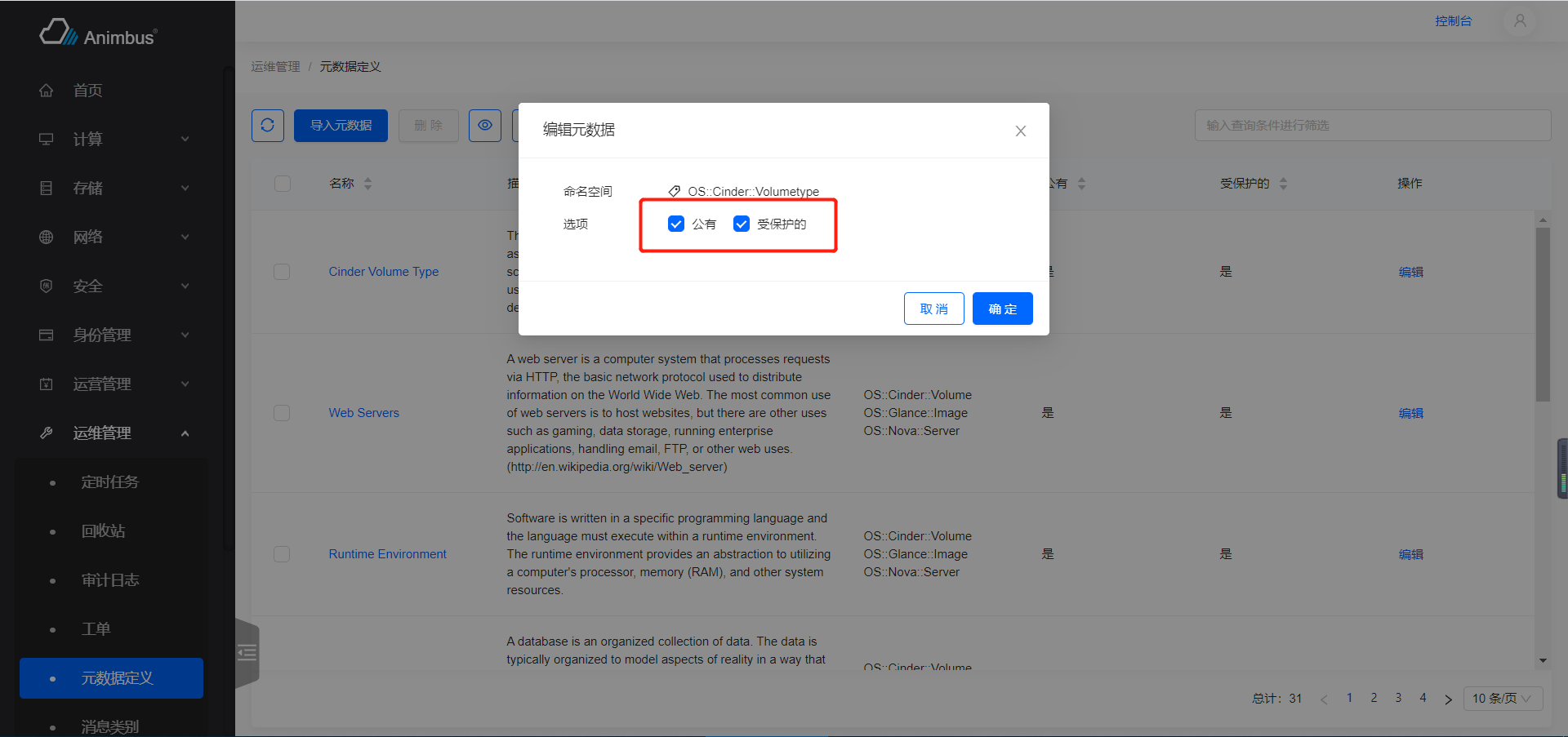The width and height of the screenshot is (1568, 737).
Task: Click the sort icon beside 名称
Action: click(x=367, y=184)
